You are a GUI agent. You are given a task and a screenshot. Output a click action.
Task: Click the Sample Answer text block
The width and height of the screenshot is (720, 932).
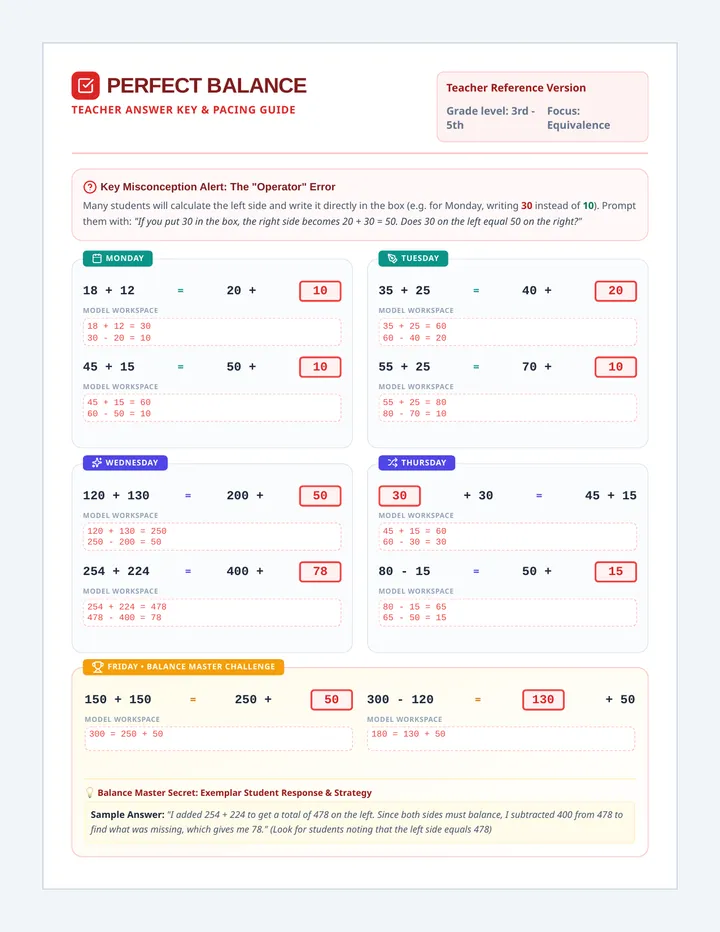[360, 822]
